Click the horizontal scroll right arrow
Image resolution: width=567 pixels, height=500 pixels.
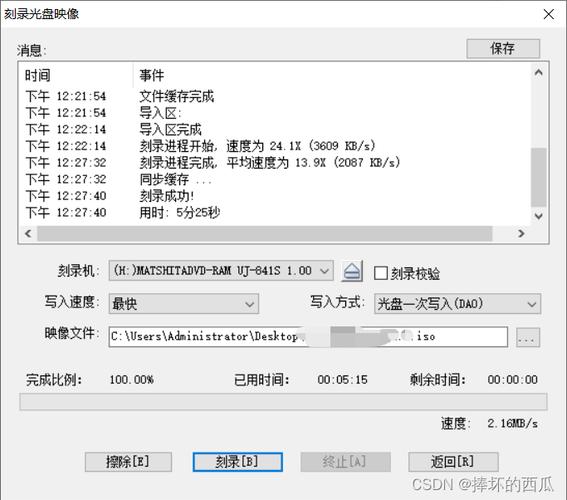pos(521,234)
